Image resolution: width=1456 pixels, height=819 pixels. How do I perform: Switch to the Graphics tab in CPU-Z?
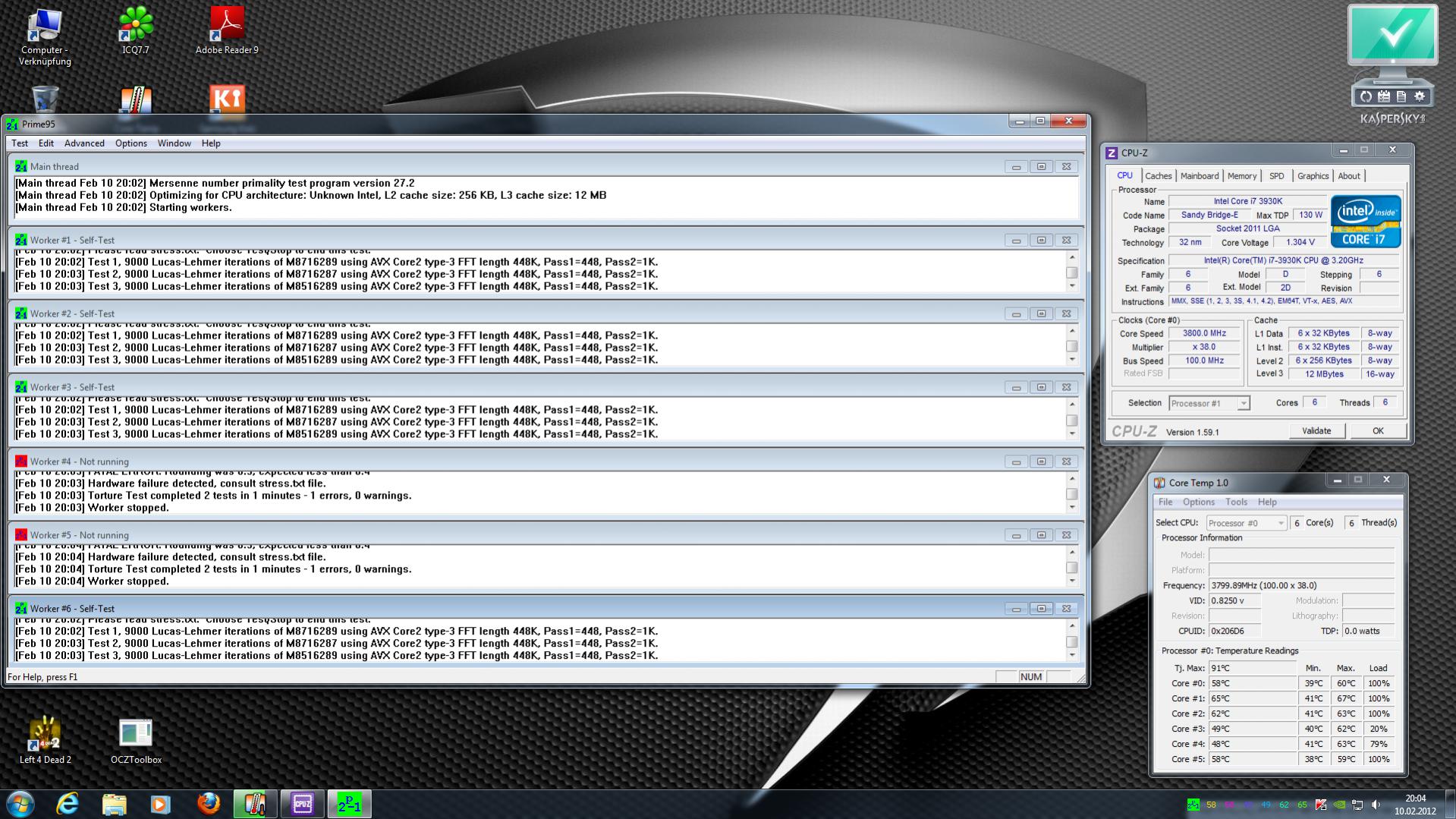(1313, 176)
